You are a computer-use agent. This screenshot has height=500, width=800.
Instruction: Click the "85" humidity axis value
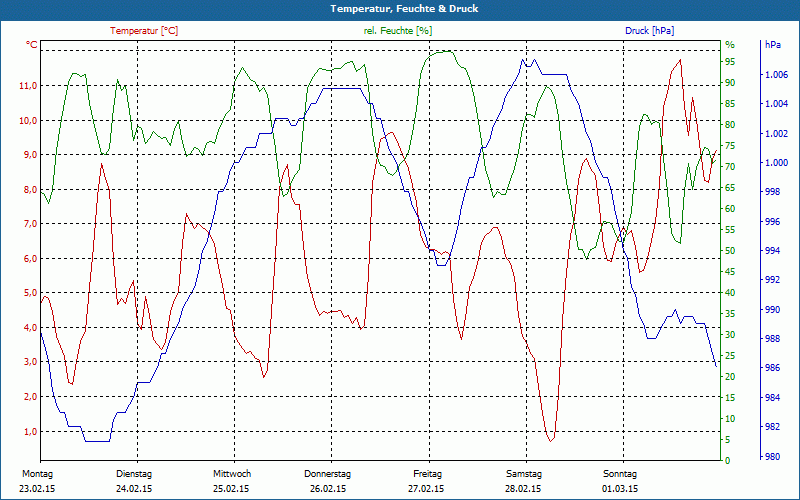click(730, 104)
